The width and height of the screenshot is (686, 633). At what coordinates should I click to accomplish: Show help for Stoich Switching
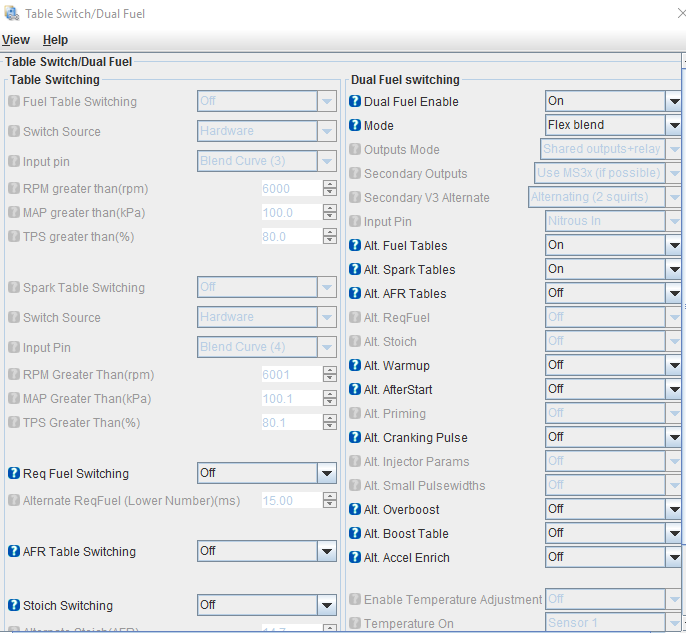tap(14, 605)
